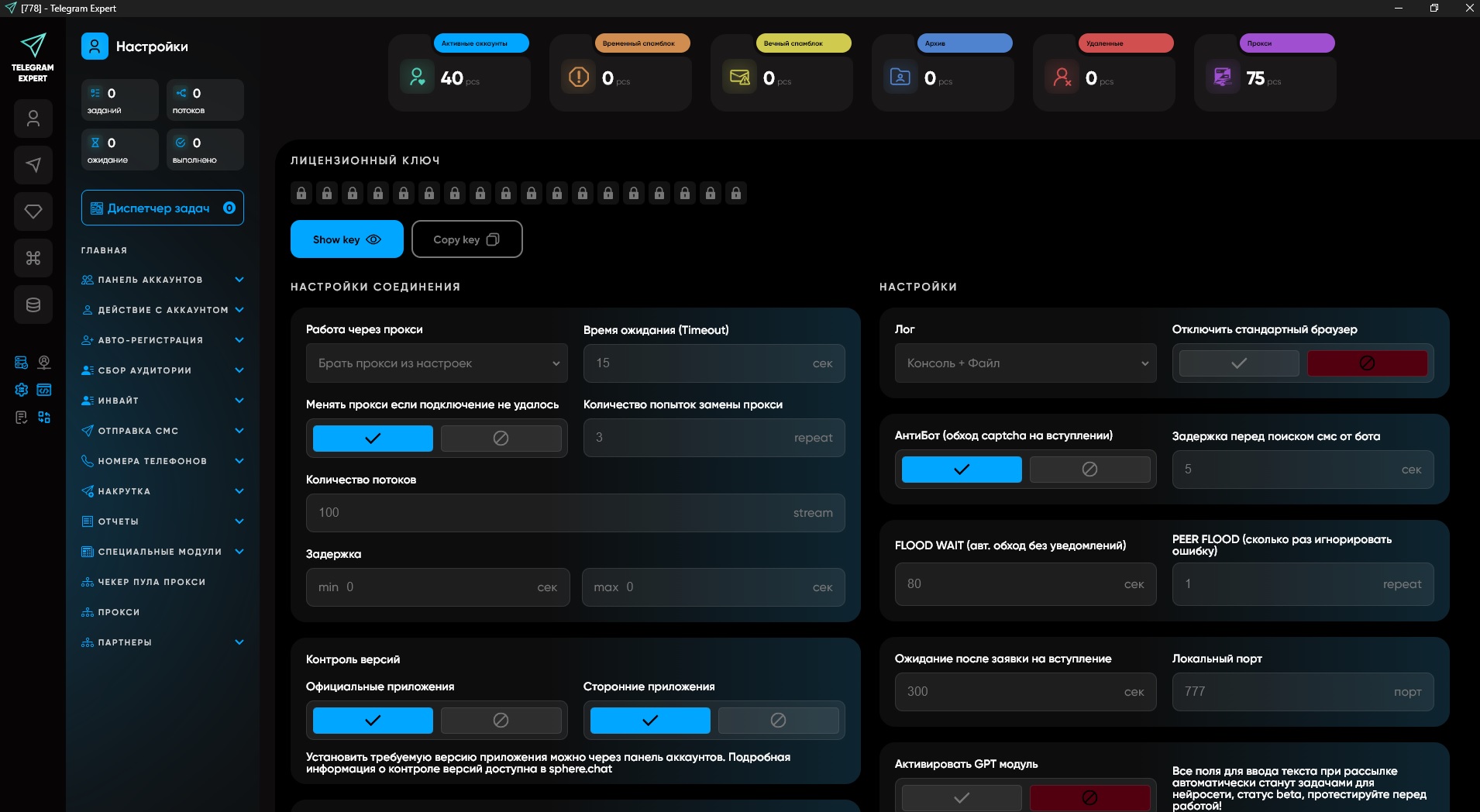Image resolution: width=1480 pixels, height=812 pixels.
Task: Click the code window icon
Action: (x=44, y=390)
